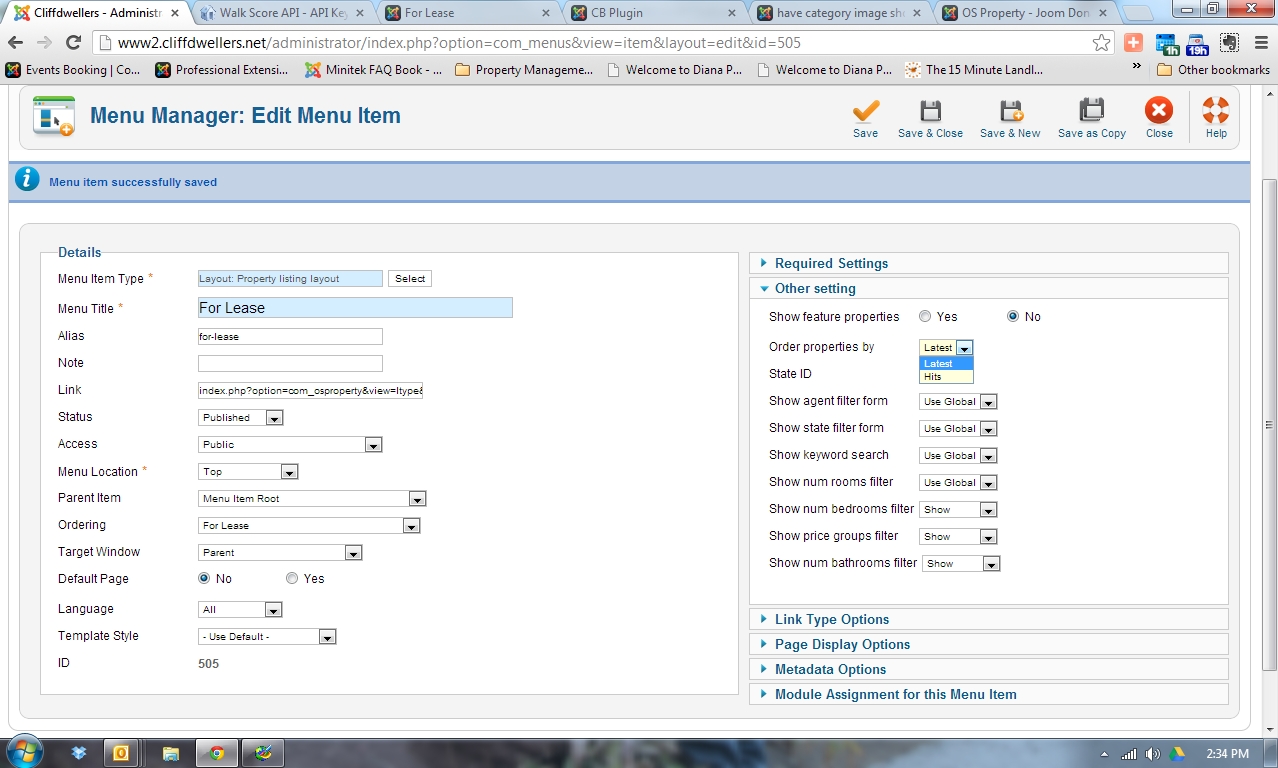Reload the page with browser refresh icon
The width and height of the screenshot is (1278, 768).
point(73,43)
